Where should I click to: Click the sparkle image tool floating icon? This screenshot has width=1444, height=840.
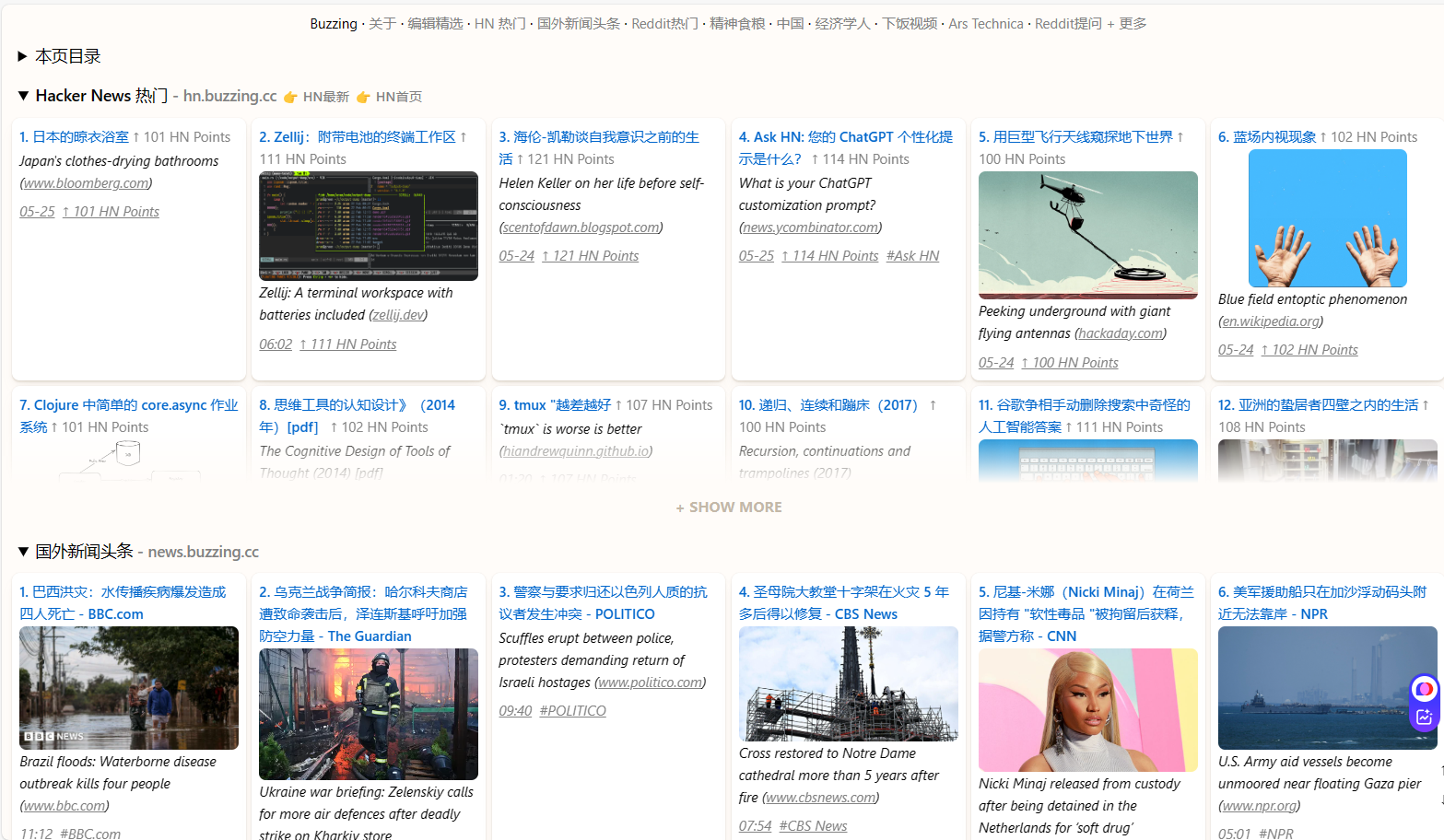[1425, 717]
